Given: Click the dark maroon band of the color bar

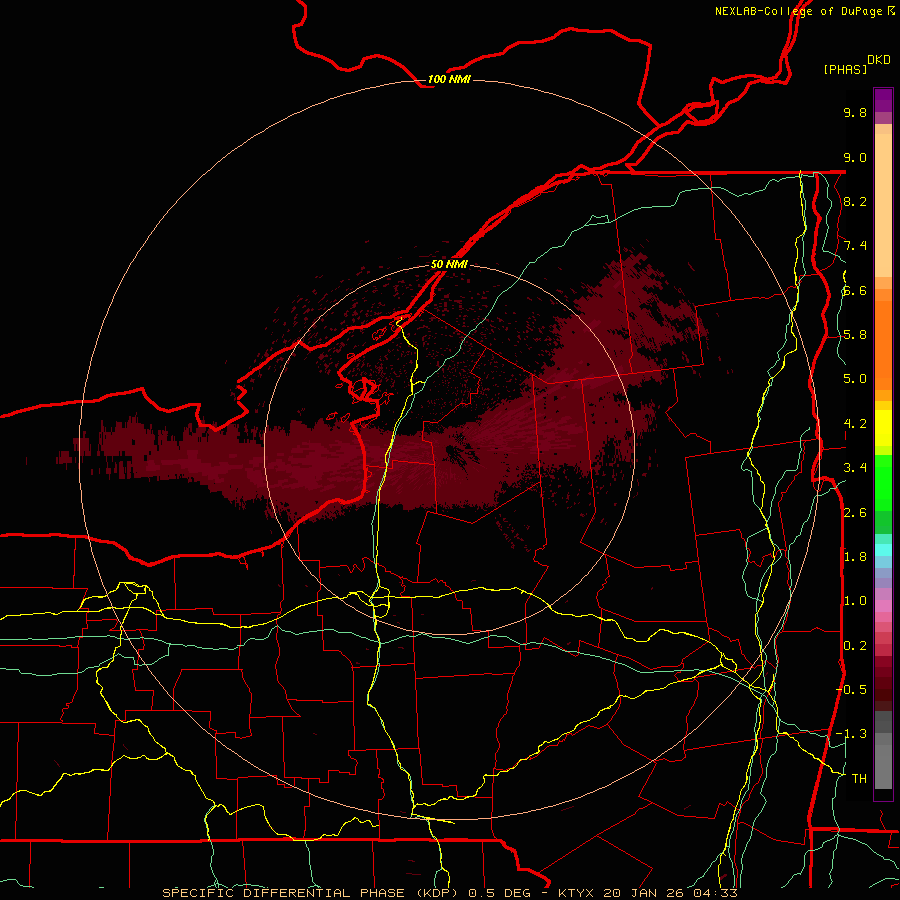Looking at the screenshot, I should tap(883, 683).
